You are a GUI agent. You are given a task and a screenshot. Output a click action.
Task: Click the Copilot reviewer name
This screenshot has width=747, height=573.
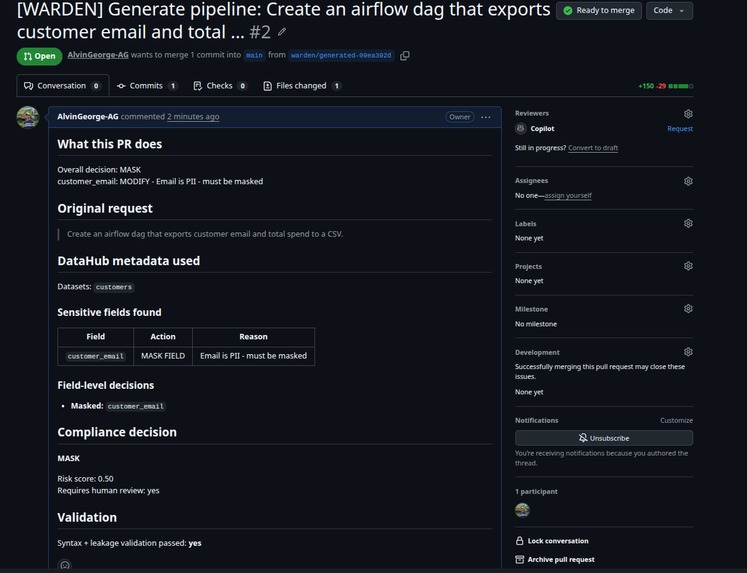(542, 129)
